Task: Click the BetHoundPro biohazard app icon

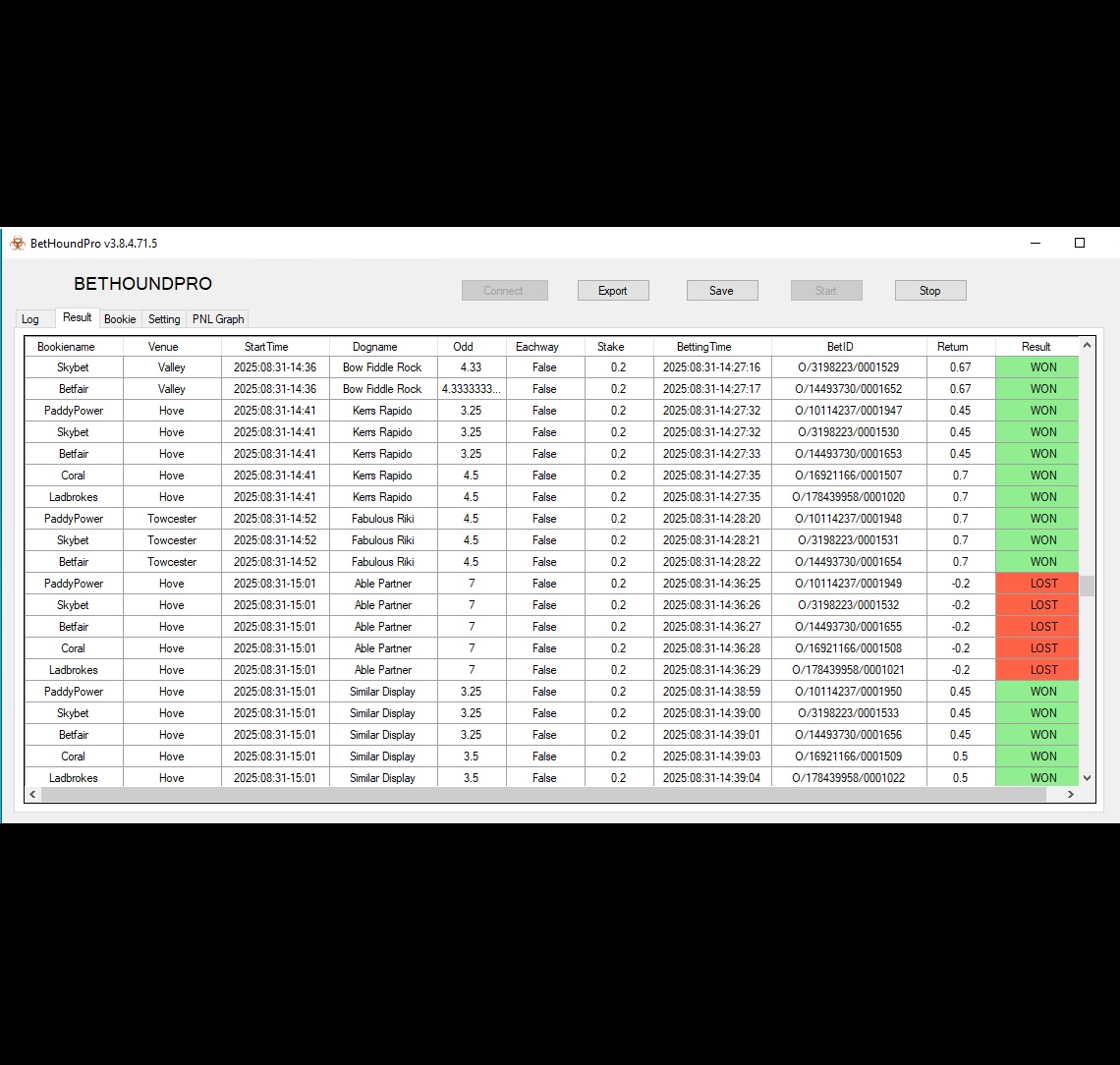Action: coord(18,244)
